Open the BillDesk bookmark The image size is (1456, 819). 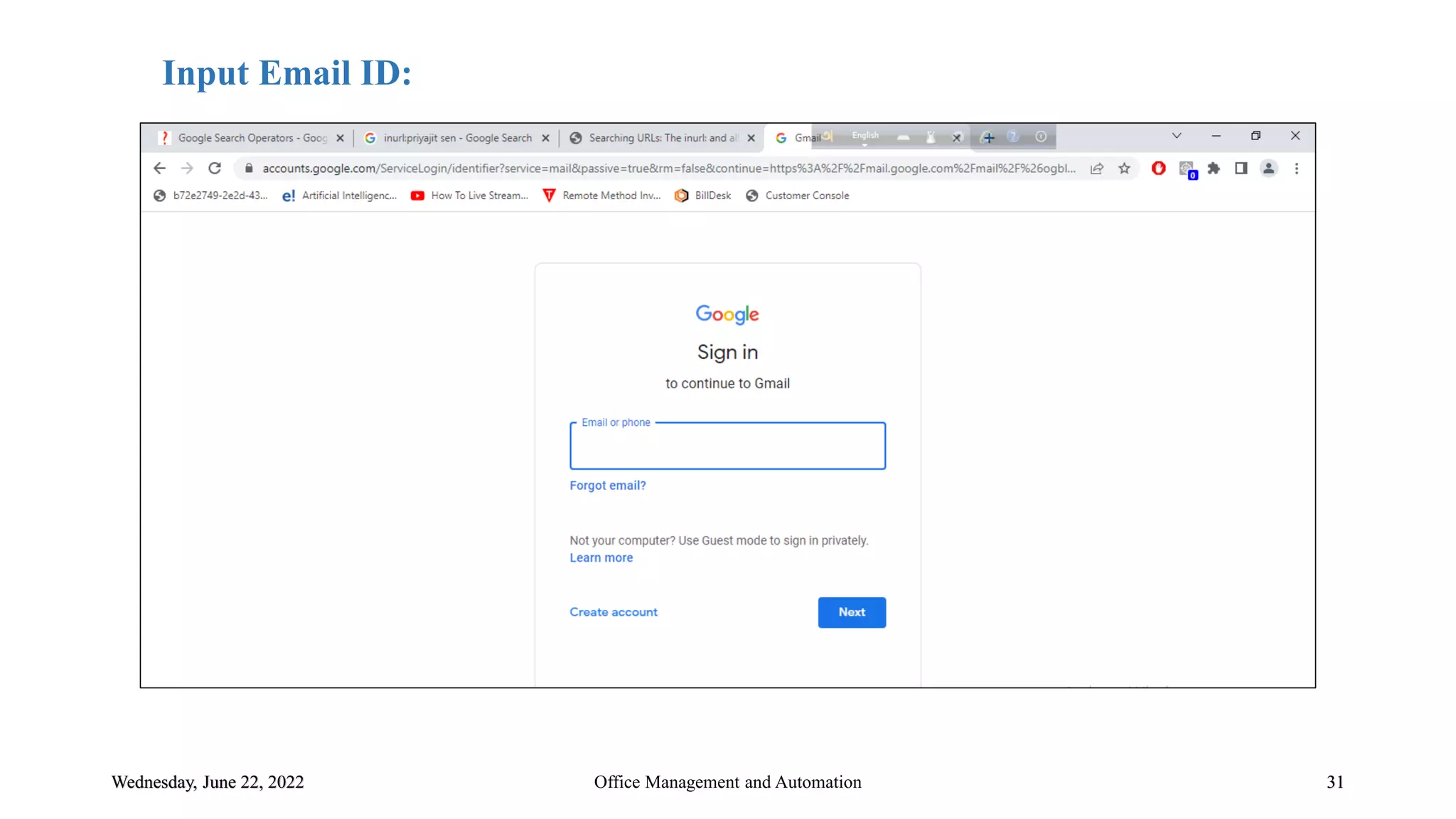pyautogui.click(x=702, y=196)
